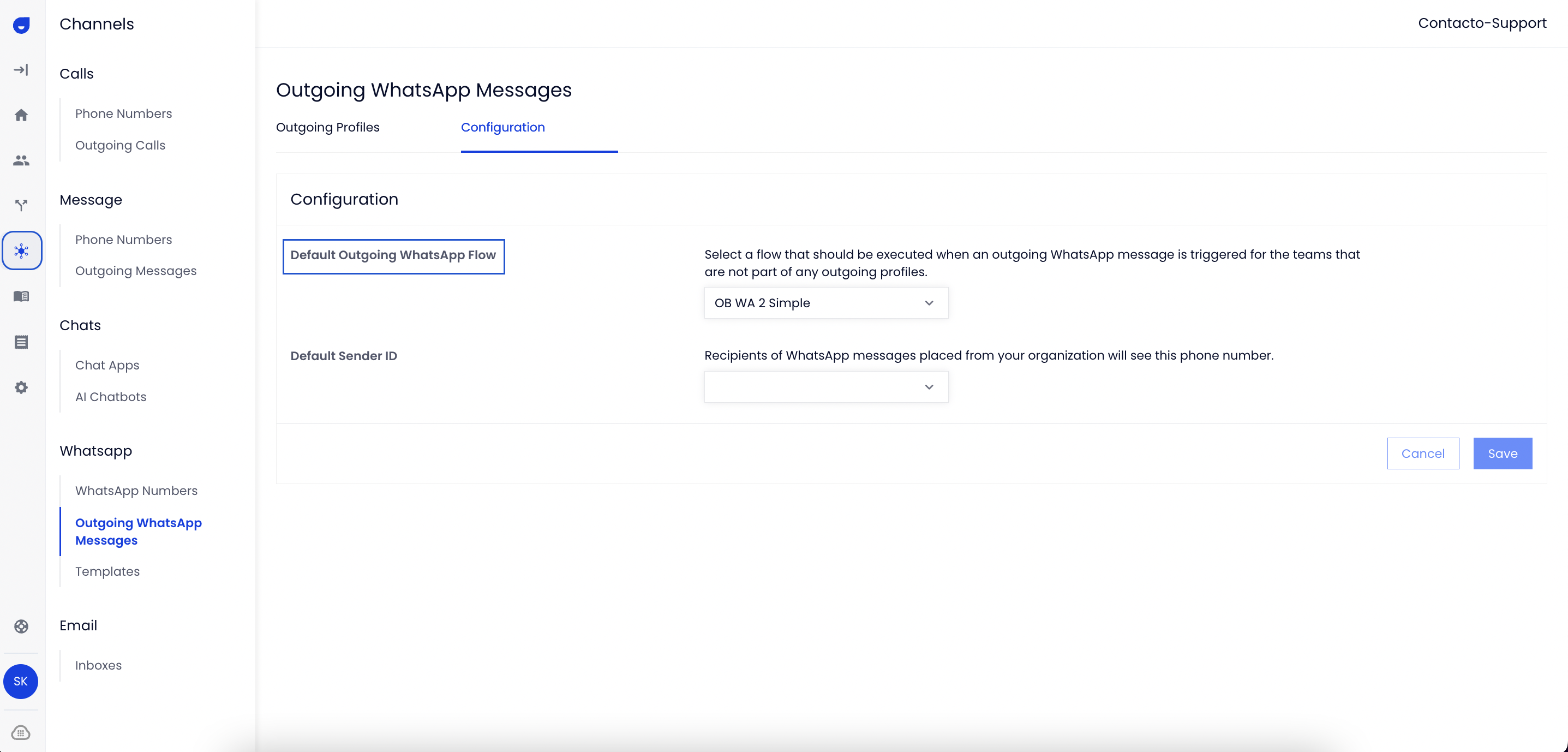Click the Contacto-Support organization name
This screenshot has height=752, width=1568.
tap(1482, 23)
